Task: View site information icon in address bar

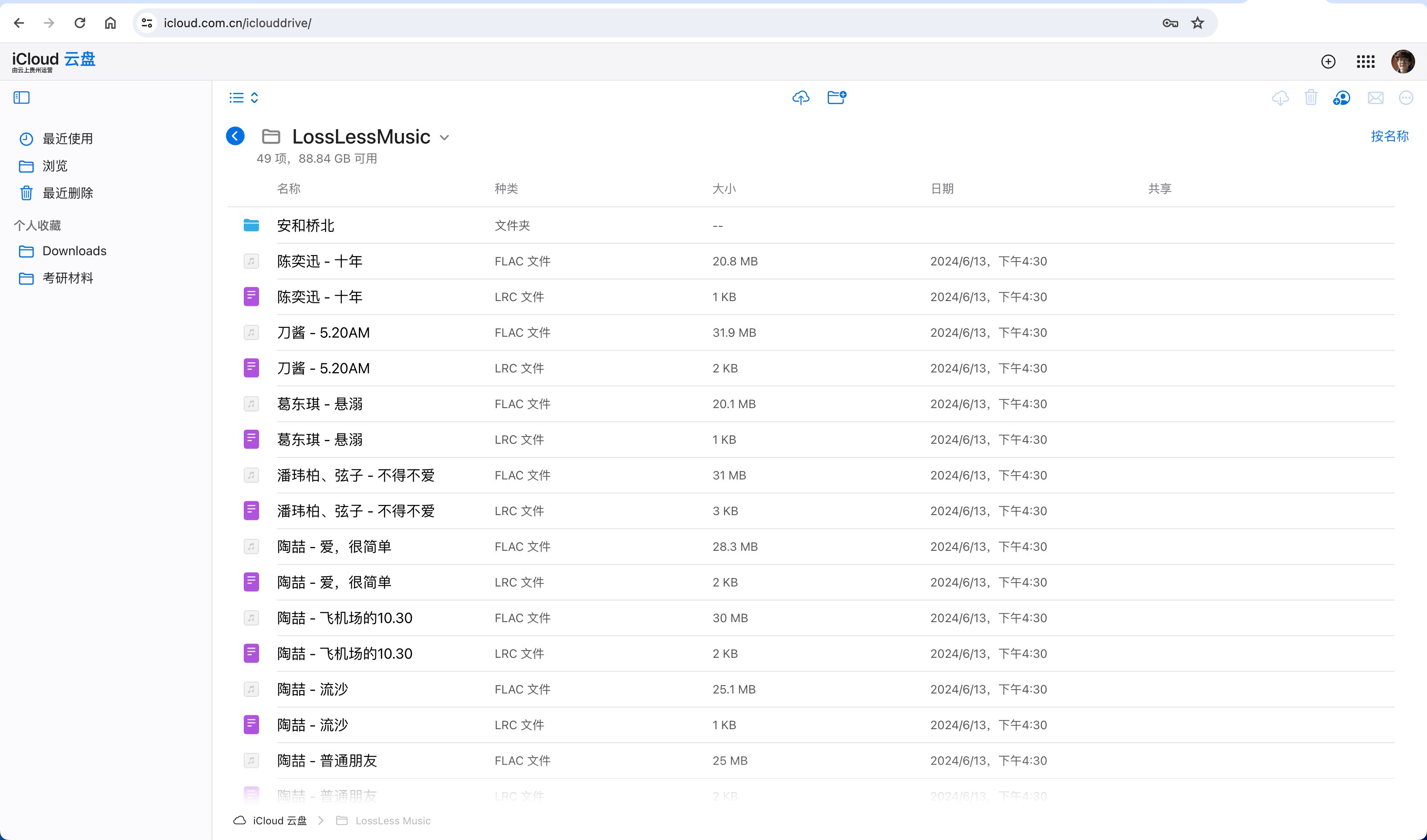Action: coord(147,23)
